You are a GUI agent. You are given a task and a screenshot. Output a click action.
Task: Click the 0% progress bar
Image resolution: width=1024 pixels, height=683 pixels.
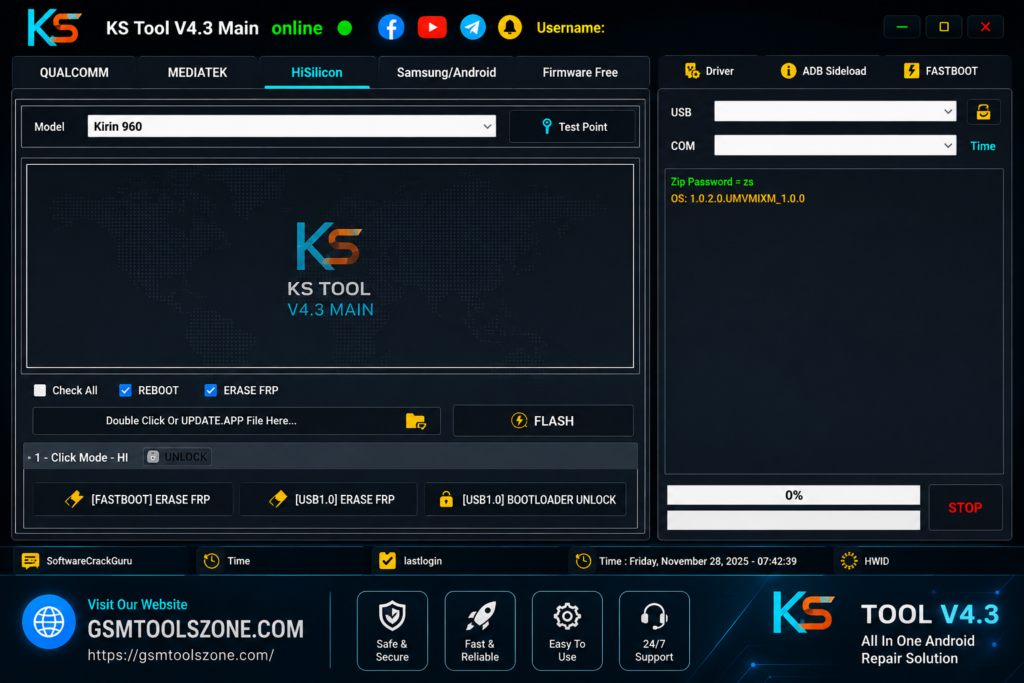point(793,495)
